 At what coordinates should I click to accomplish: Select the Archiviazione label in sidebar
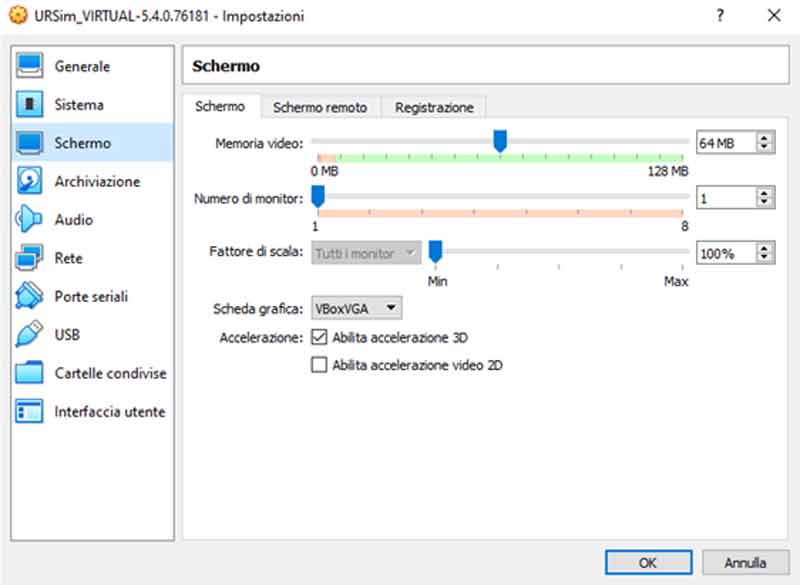tap(97, 182)
